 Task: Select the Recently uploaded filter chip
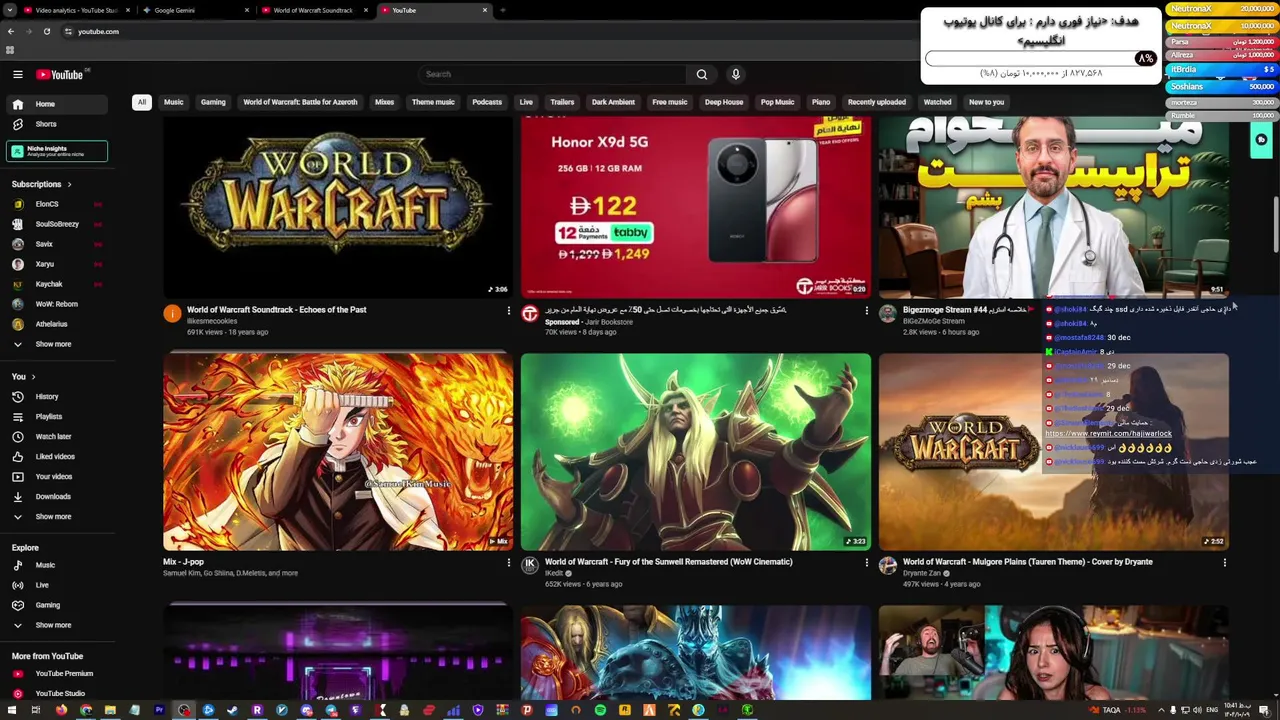pyautogui.click(x=877, y=102)
